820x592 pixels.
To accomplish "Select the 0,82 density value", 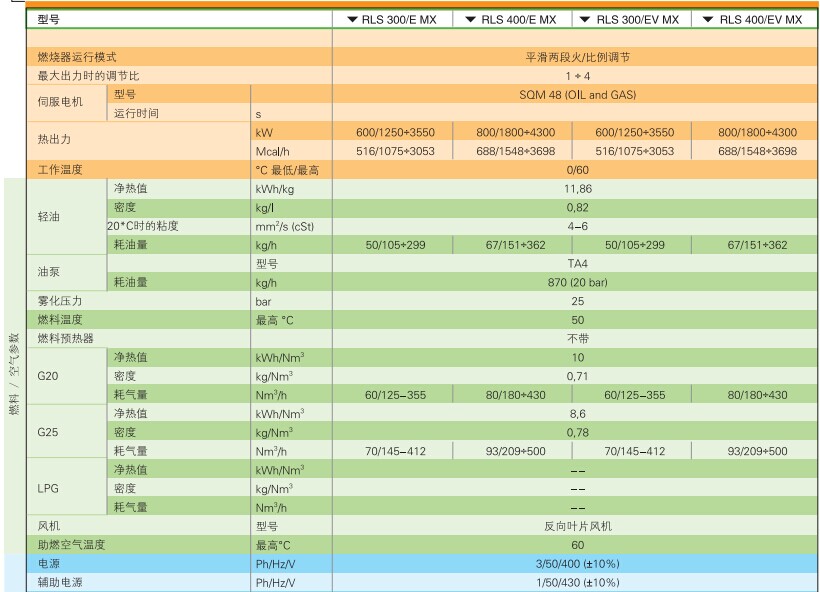I will [577, 208].
